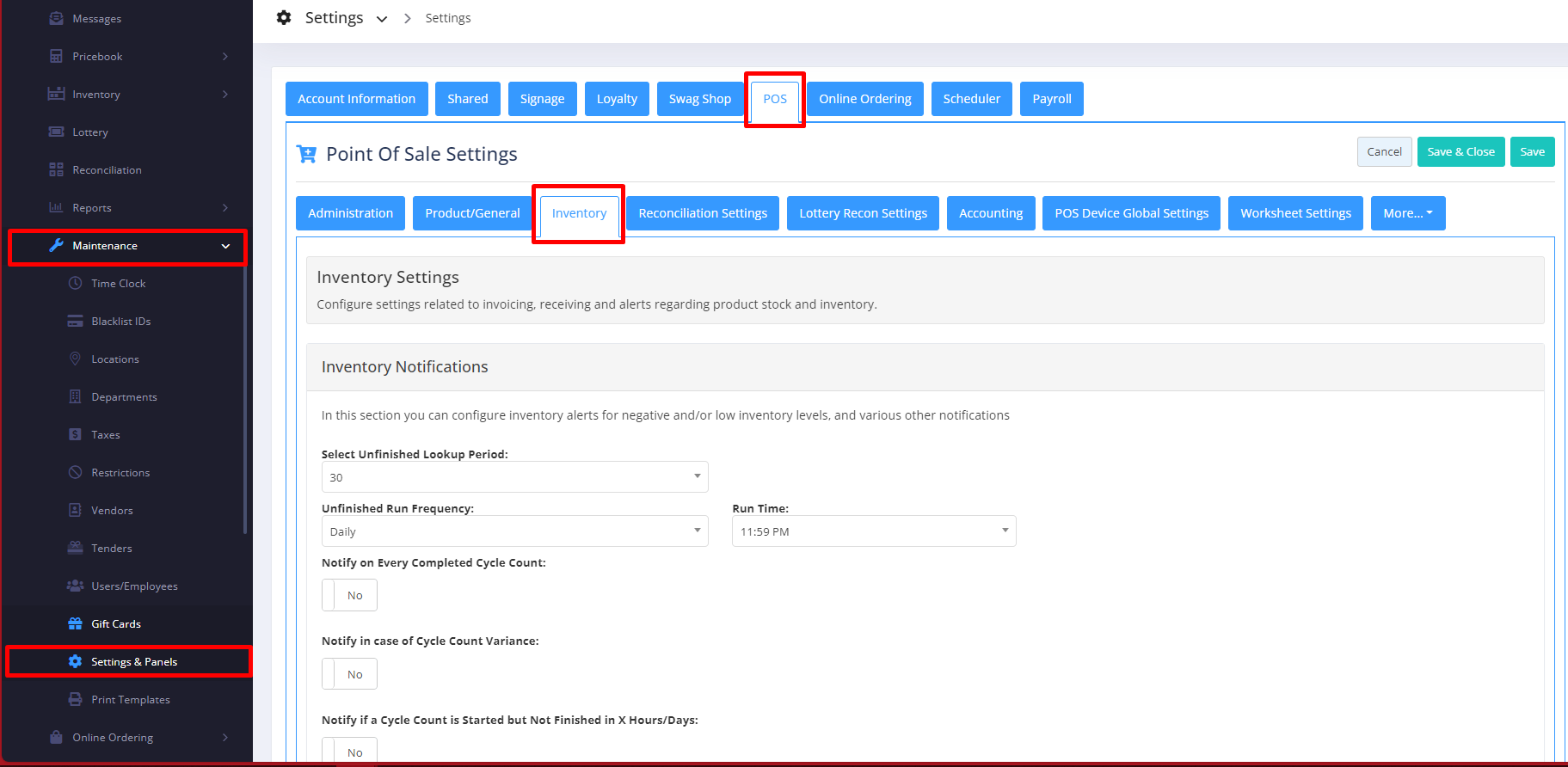
Task: Click the Save & Close button
Action: point(1460,152)
